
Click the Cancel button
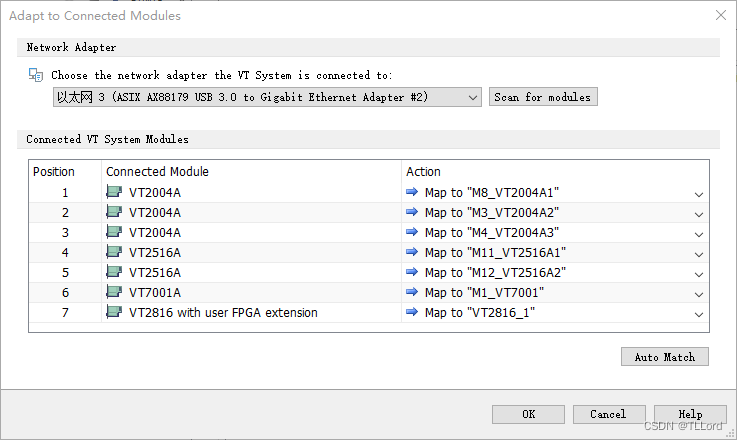609,414
